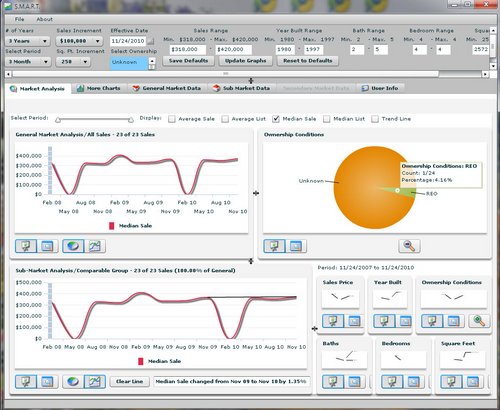Select pie chart icon under General Market Analysis
The image size is (500, 410).
coord(73,246)
